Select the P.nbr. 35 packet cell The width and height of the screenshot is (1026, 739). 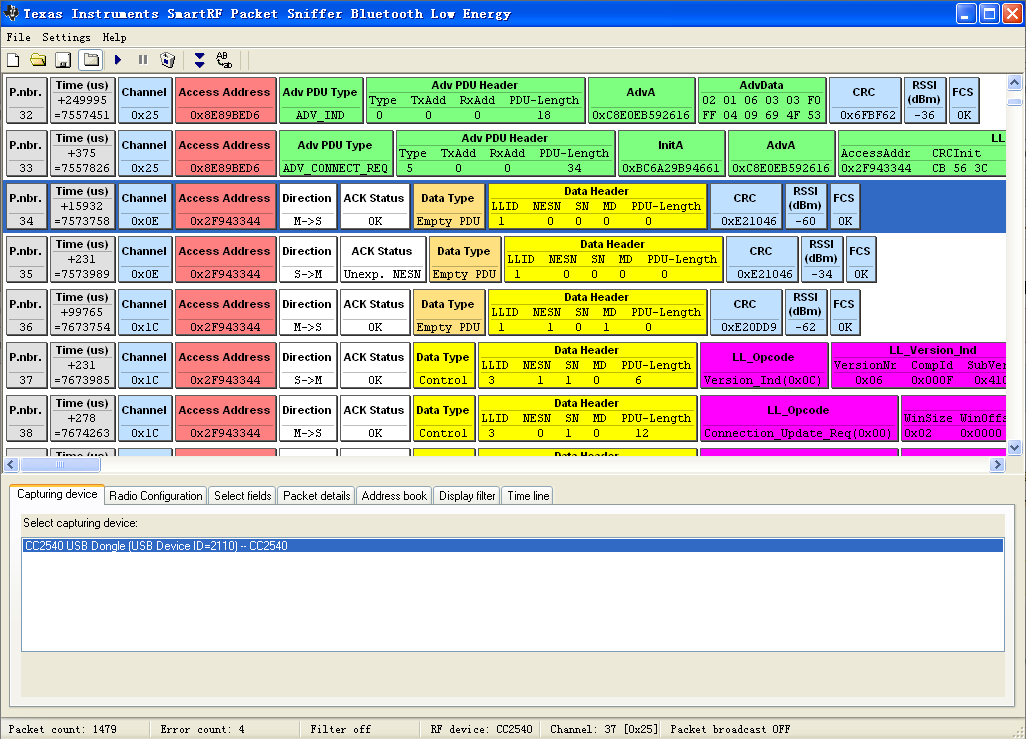[x=26, y=259]
